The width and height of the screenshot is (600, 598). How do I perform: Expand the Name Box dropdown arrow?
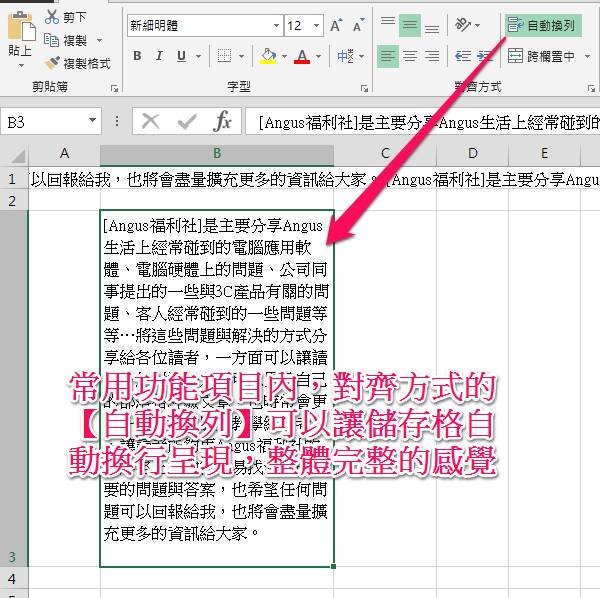pos(92,121)
